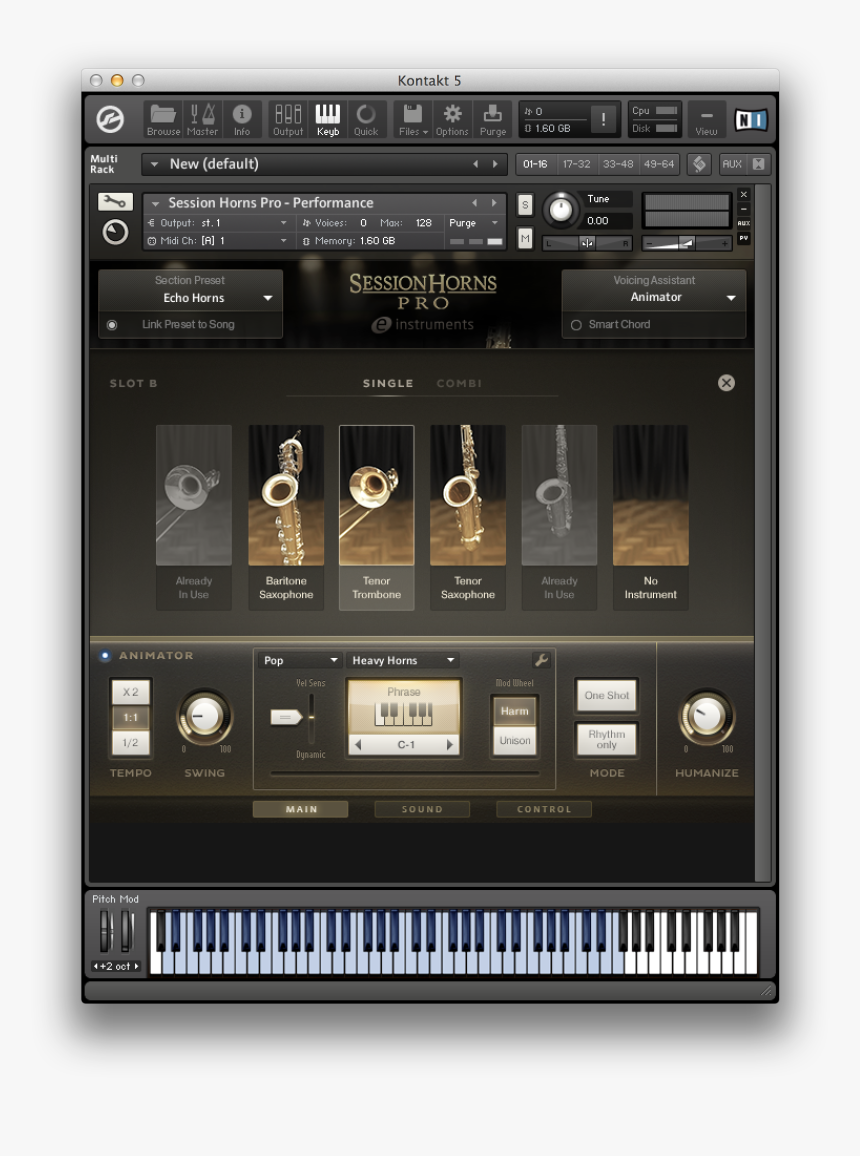The image size is (860, 1156).
Task: Choose the Tenor Trombone instrument
Action: click(377, 517)
